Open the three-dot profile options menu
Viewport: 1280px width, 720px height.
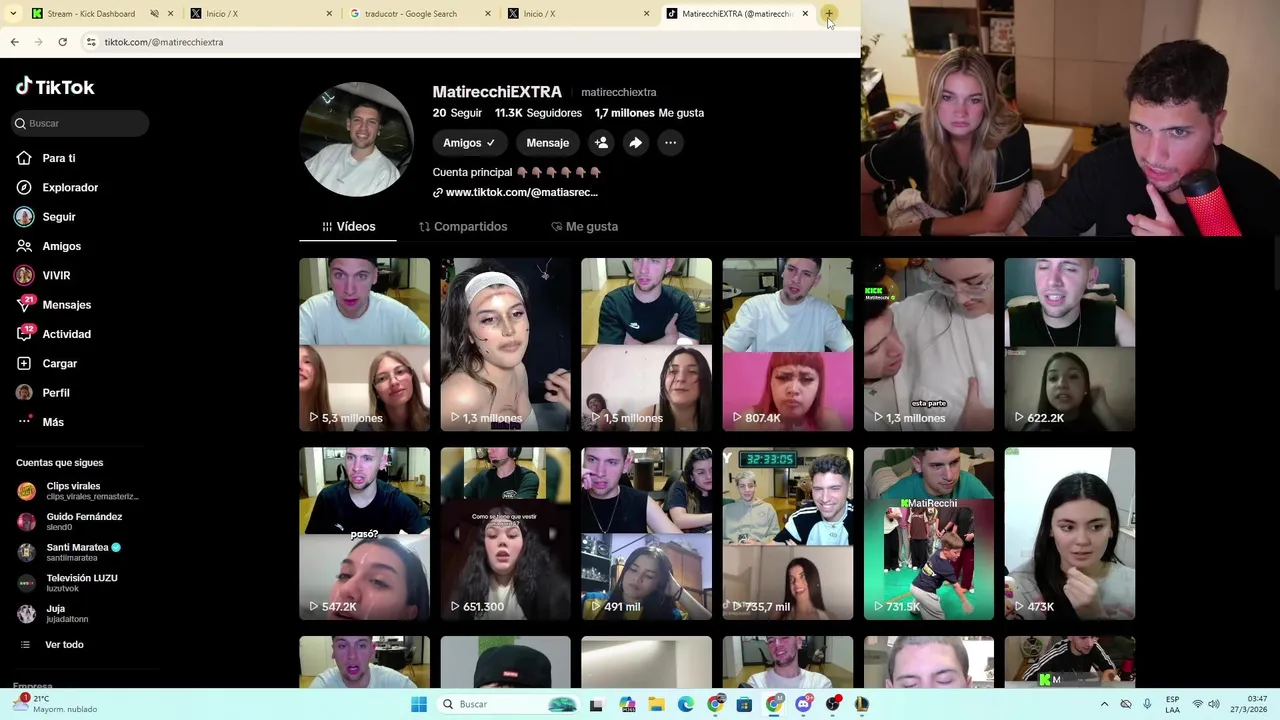tap(670, 143)
